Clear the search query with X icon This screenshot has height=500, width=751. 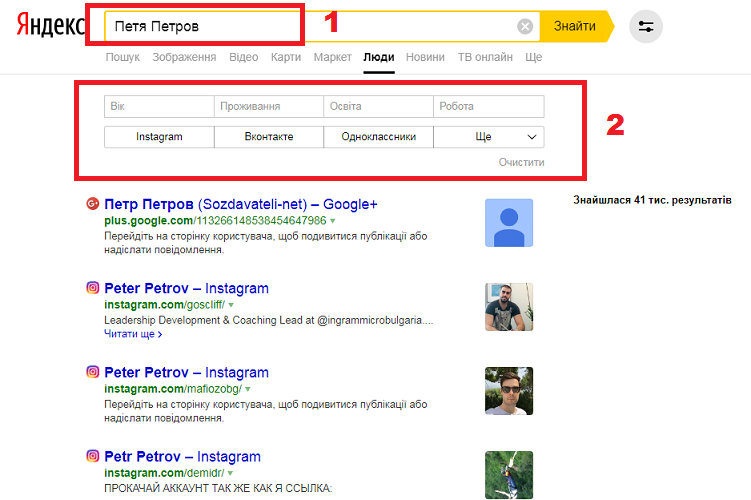[x=525, y=27]
